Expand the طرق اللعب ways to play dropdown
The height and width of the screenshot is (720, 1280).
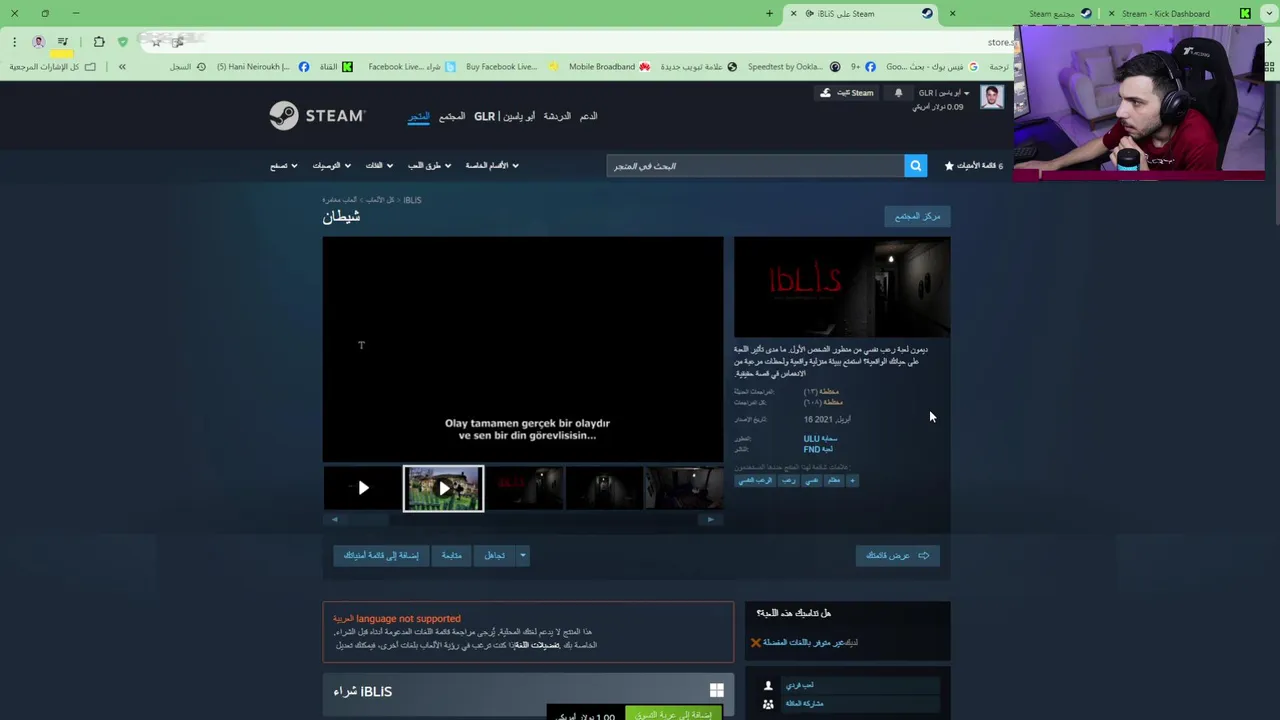click(429, 166)
